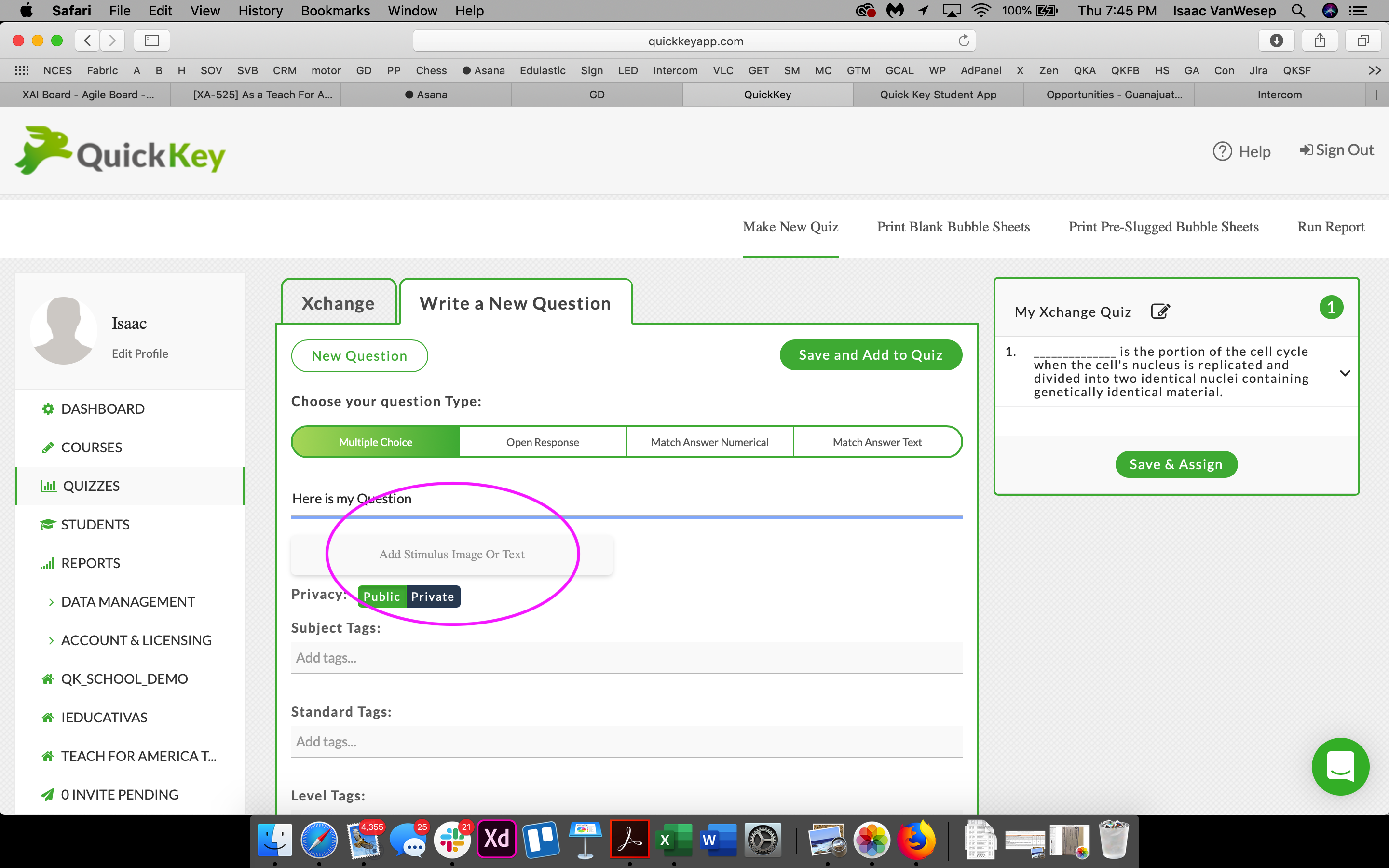Click the Students graduation cap icon
The image size is (1389, 868).
(48, 525)
